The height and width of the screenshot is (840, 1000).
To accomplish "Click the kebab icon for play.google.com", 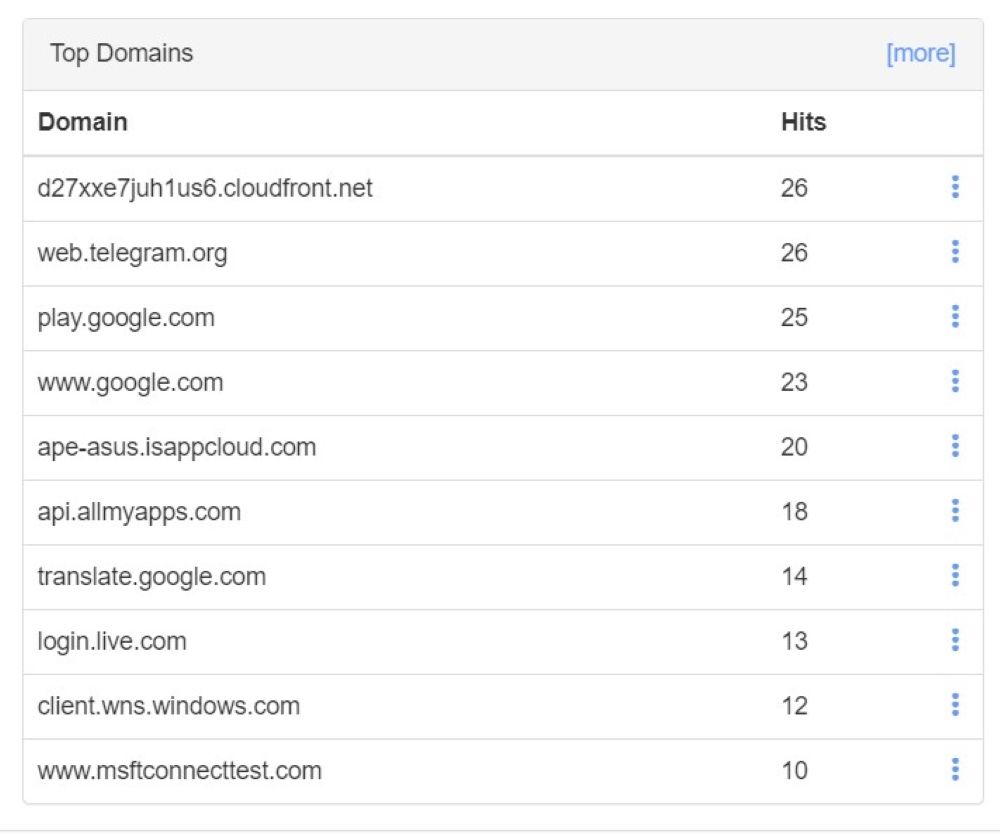I will click(x=955, y=317).
